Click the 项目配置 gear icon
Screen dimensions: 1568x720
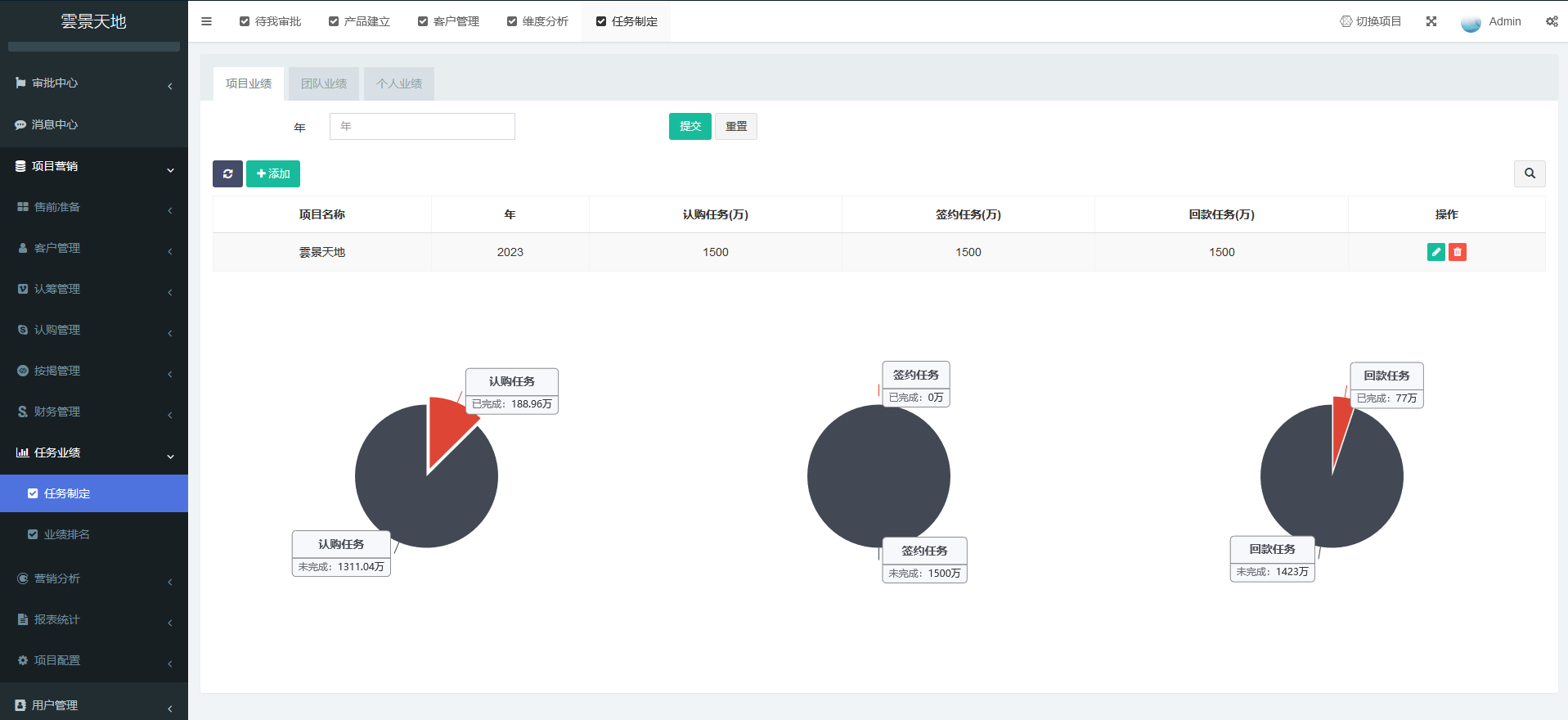[23, 660]
